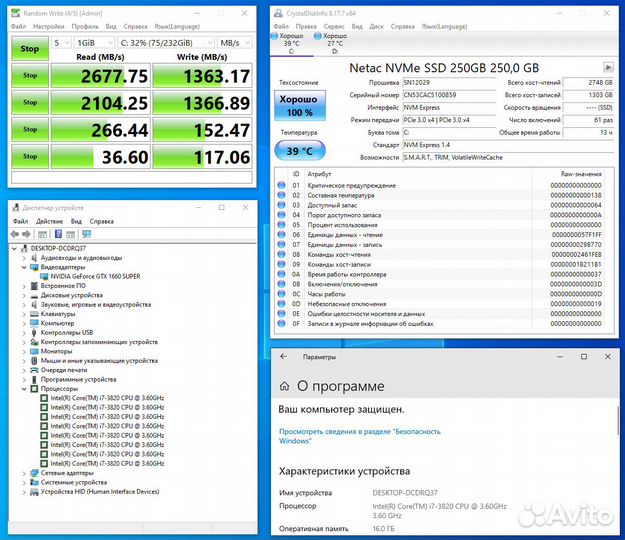Viewport: 625px width, 540px height.
Task: Click CrystalDiskMark title bar app icon
Action: tap(15, 13)
